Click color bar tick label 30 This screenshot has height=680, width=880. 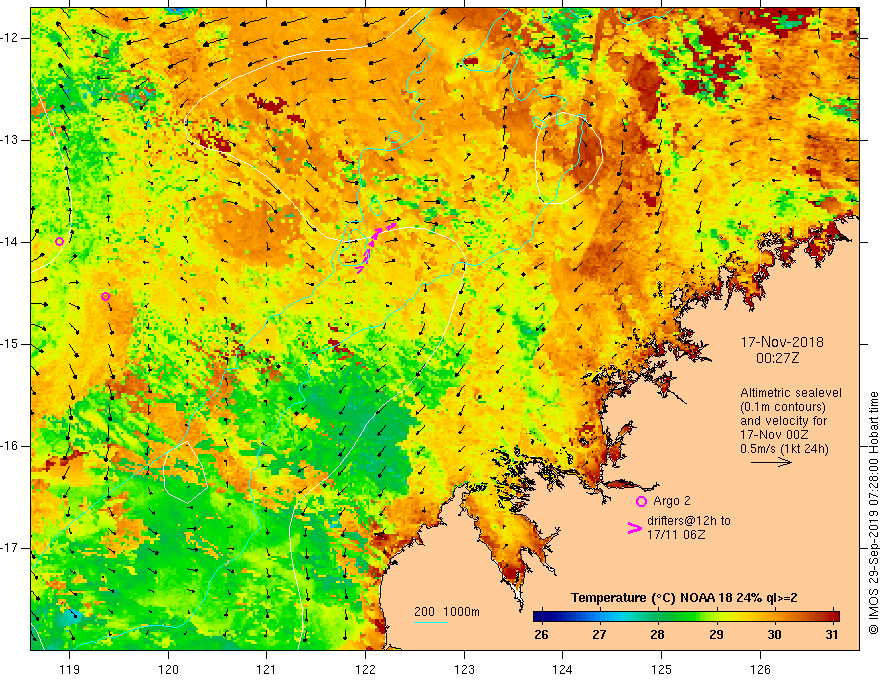(774, 635)
